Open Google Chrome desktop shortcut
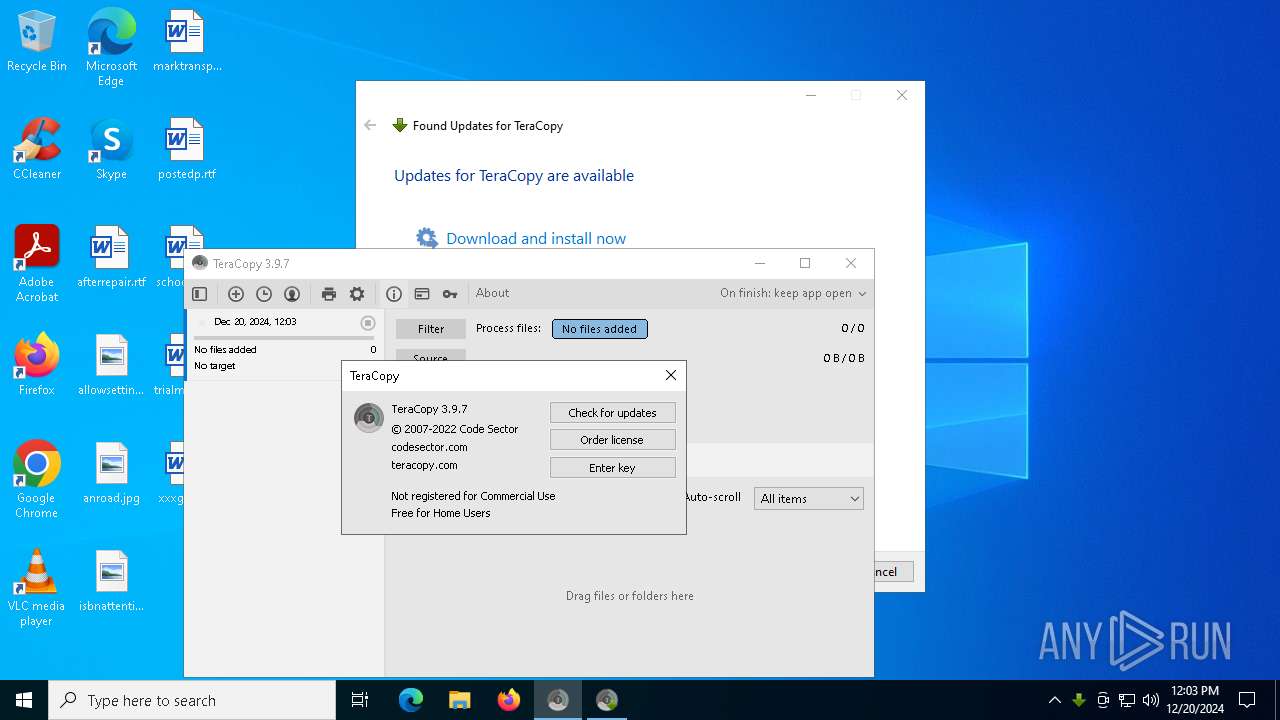The image size is (1280, 720). click(x=37, y=480)
